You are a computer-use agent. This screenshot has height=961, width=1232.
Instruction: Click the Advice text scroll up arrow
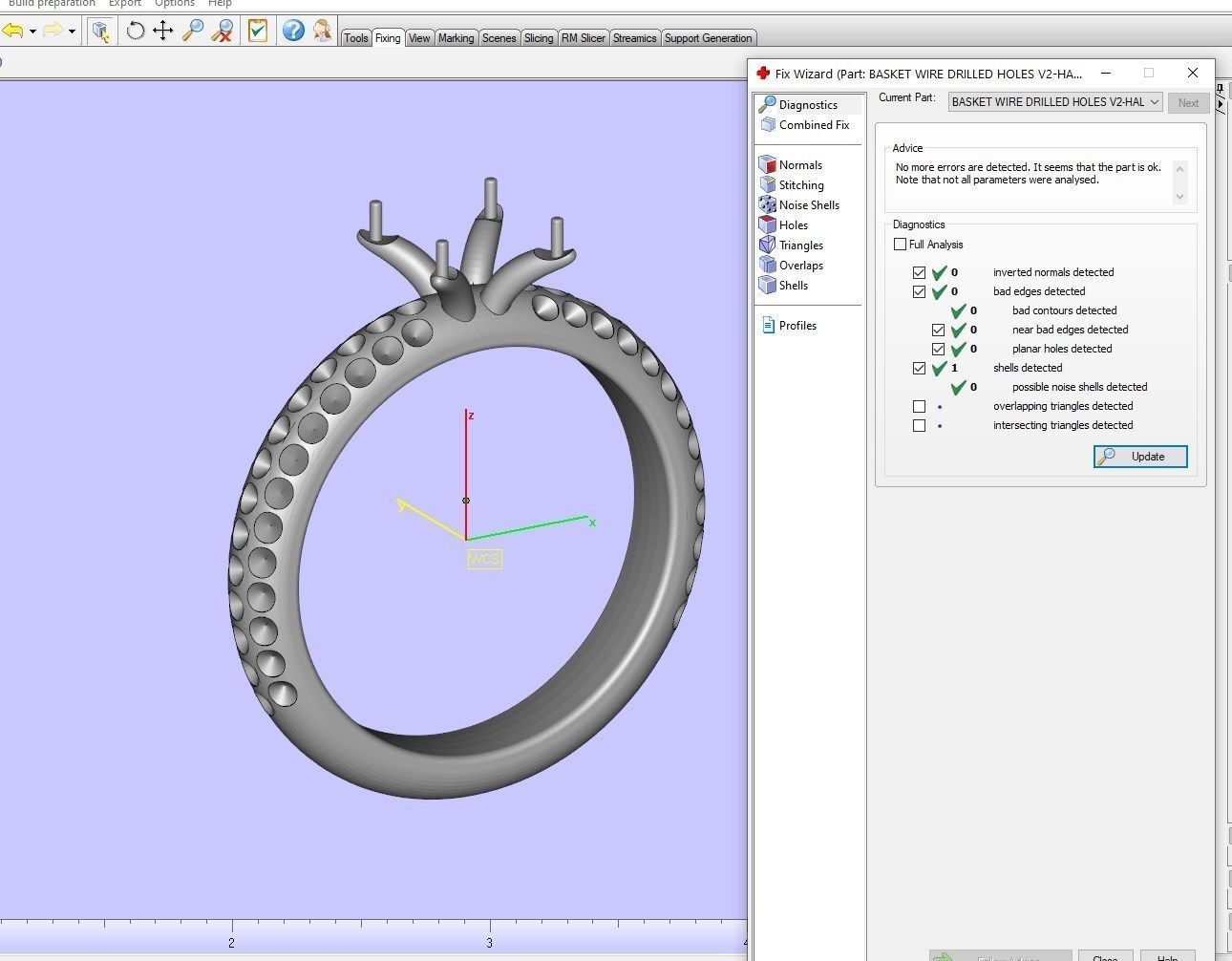[1180, 168]
